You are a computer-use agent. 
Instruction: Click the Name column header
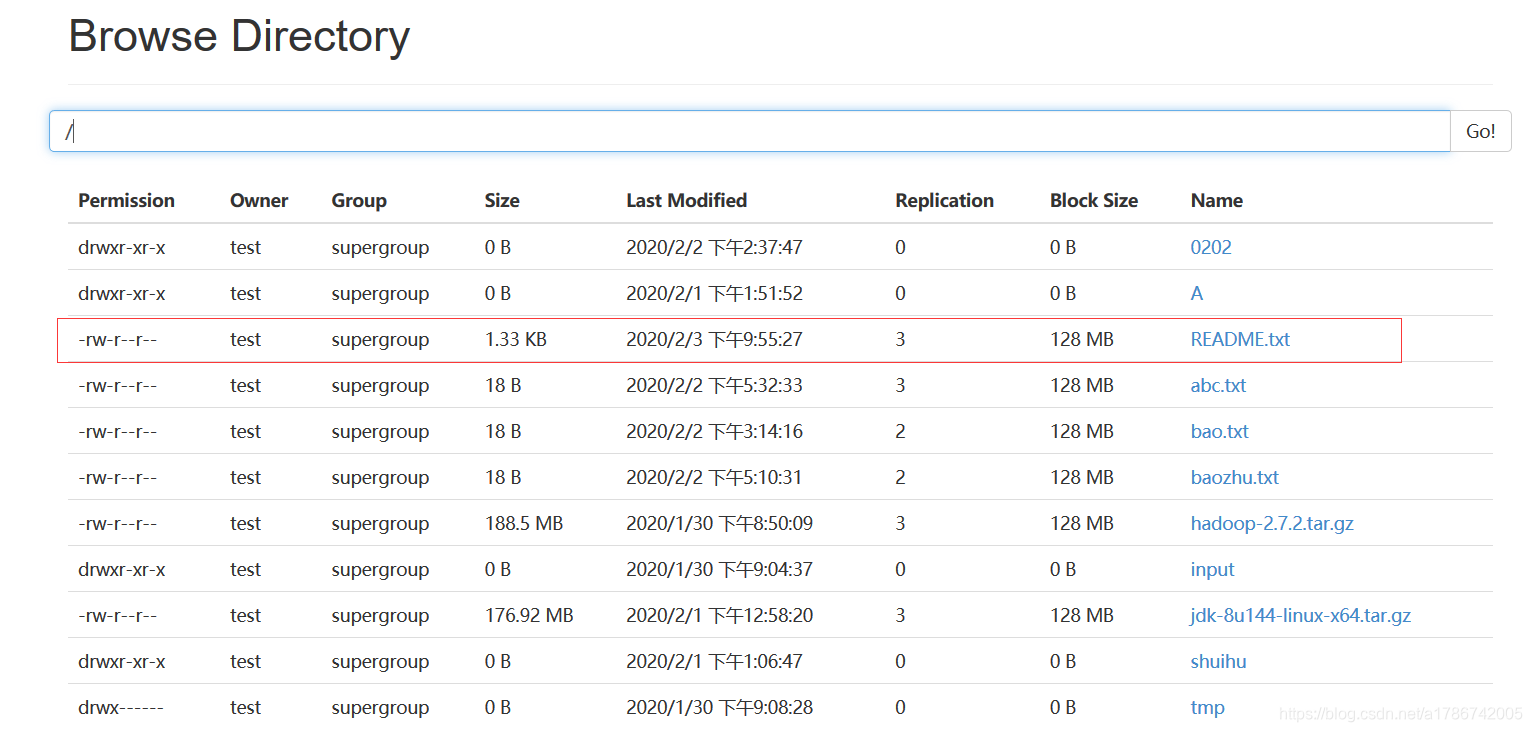(1216, 200)
